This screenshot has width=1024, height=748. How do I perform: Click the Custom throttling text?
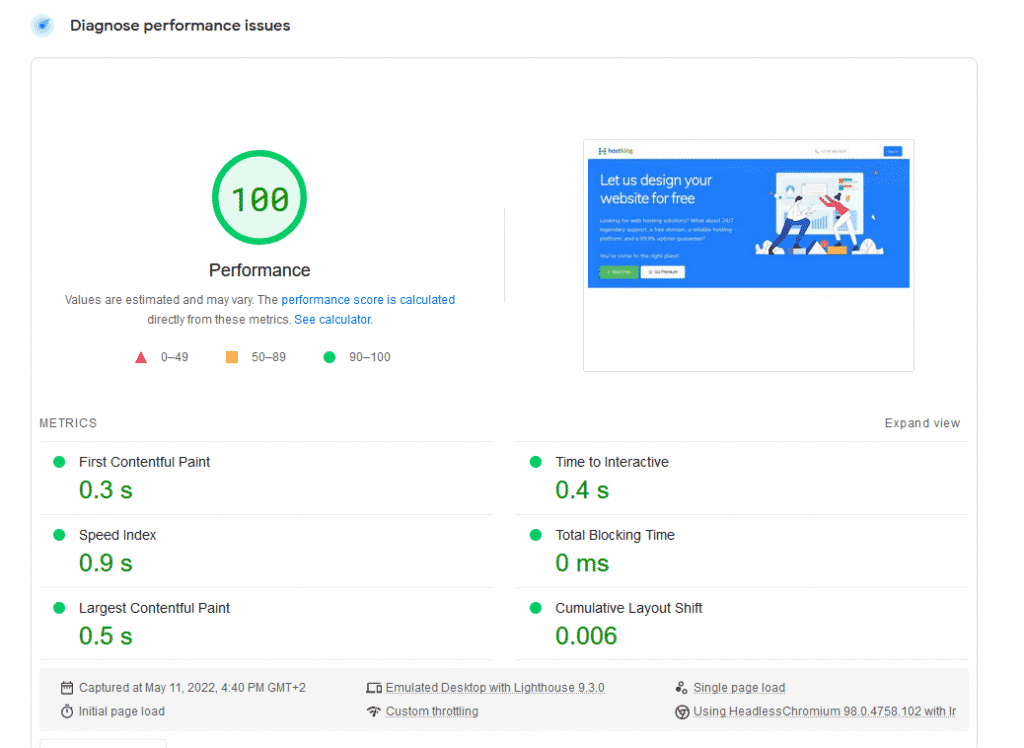432,712
